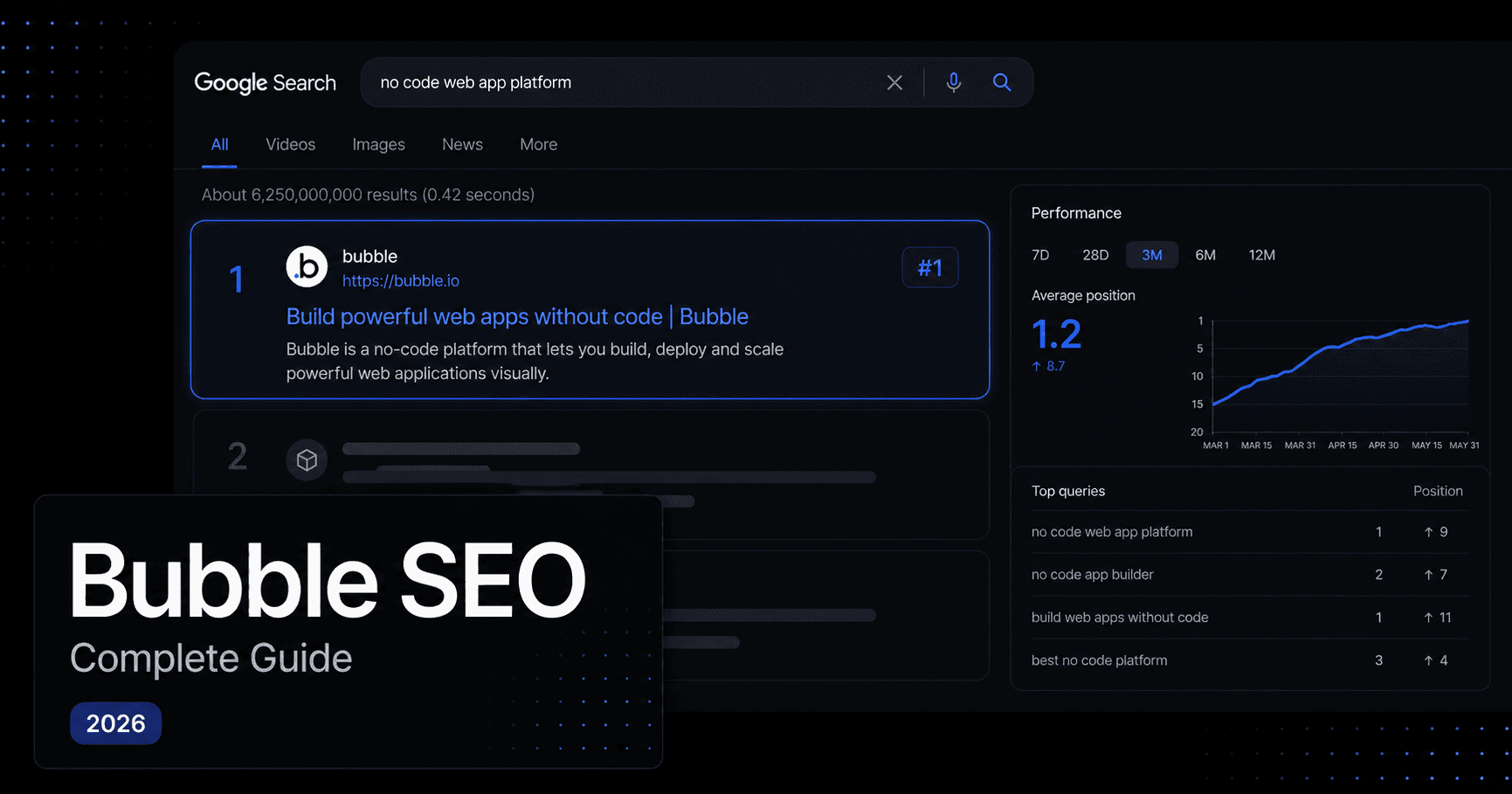Click the blue magnifier search icon
Viewport: 1512px width, 794px height.
(x=1002, y=82)
